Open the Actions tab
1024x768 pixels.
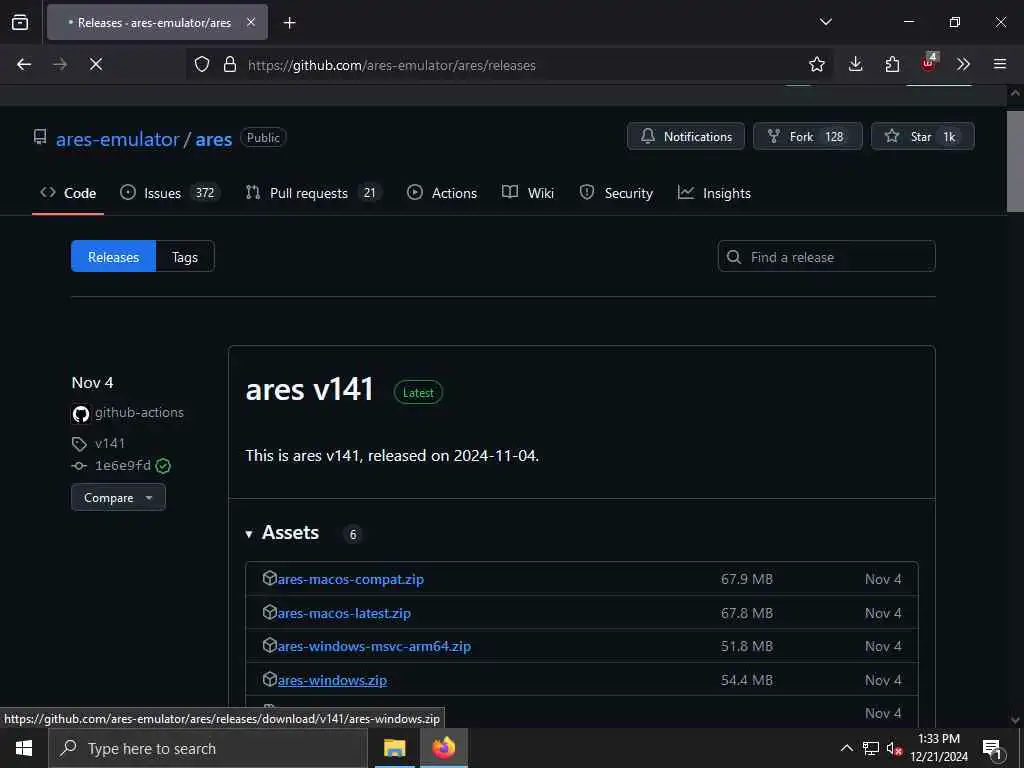pos(442,193)
